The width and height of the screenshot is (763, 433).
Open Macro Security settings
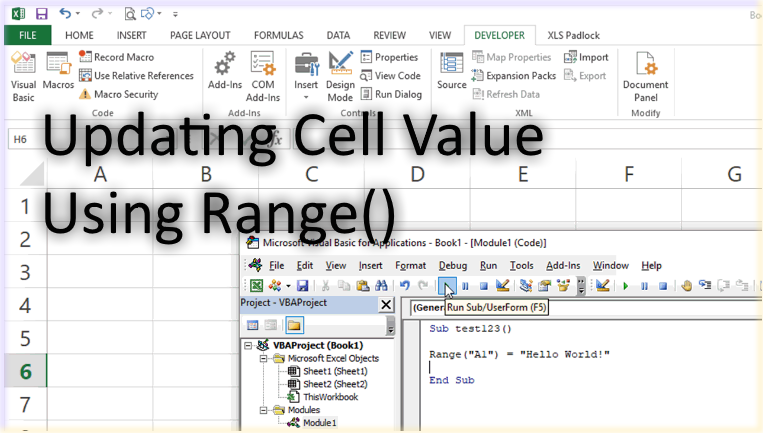tap(119, 94)
